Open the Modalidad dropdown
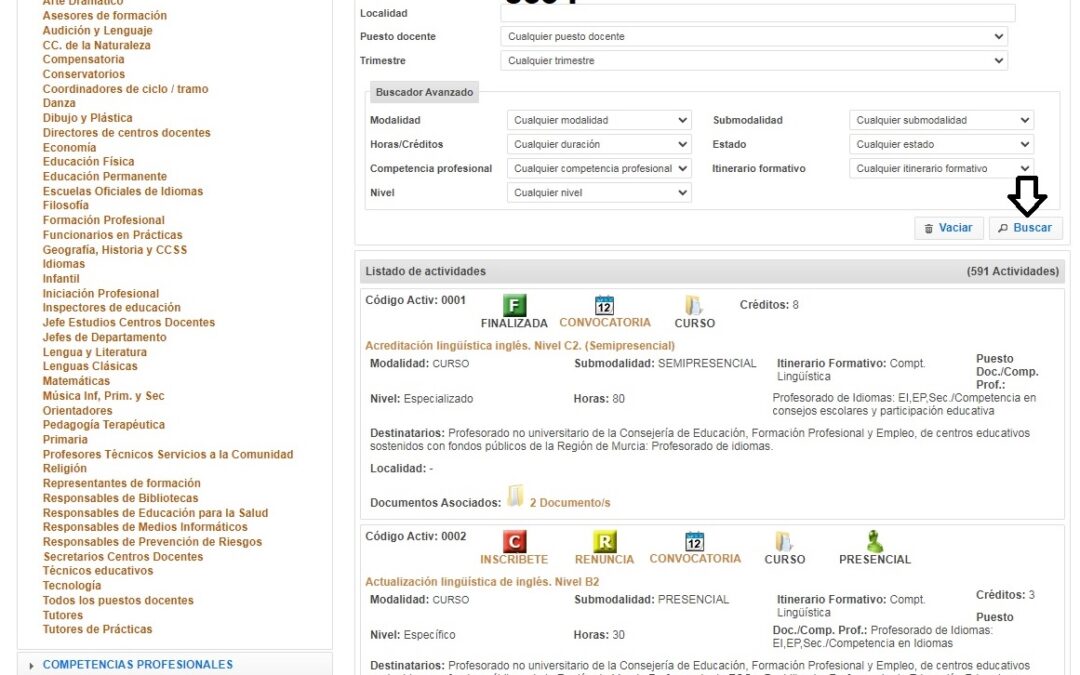The image size is (1080, 675). (x=599, y=120)
